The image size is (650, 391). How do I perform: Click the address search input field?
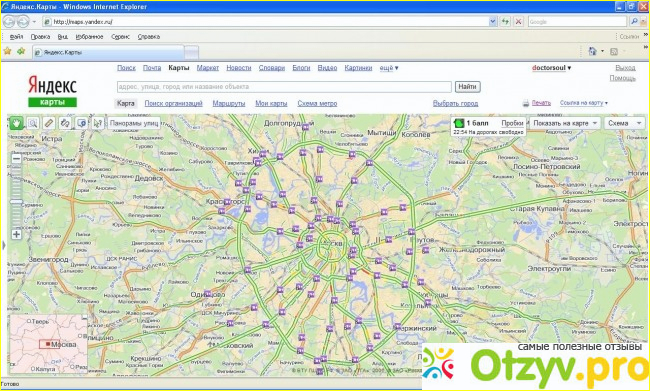point(284,87)
